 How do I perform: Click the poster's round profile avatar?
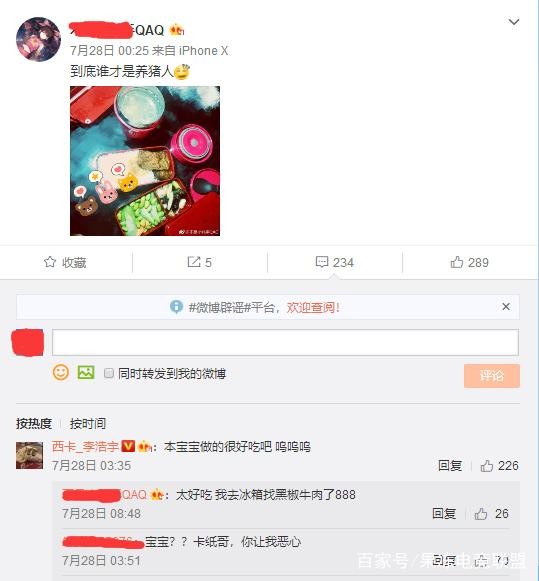point(39,39)
